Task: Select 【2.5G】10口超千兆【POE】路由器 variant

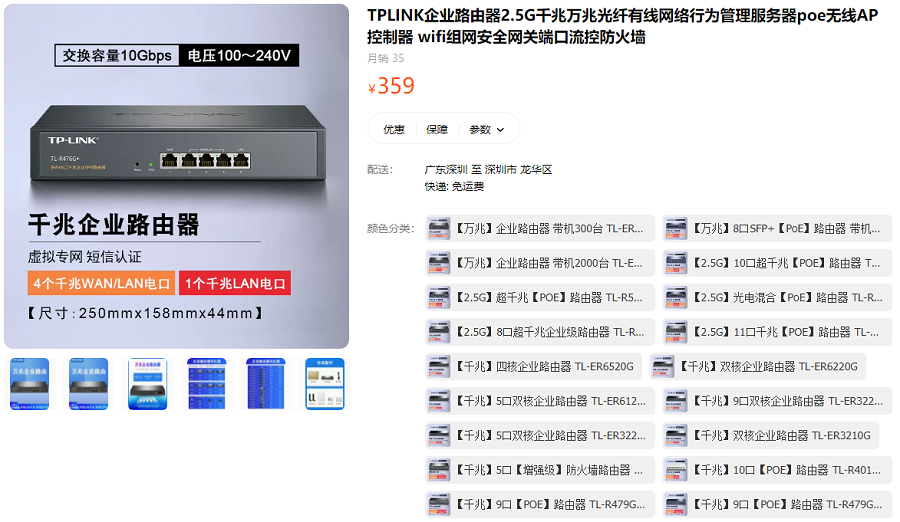Action: pos(777,263)
